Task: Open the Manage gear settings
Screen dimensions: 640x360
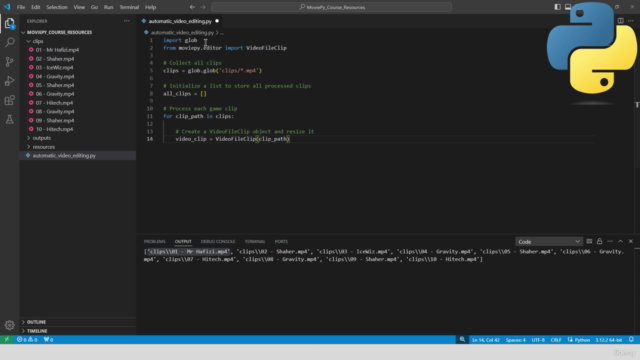Action: [x=9, y=325]
